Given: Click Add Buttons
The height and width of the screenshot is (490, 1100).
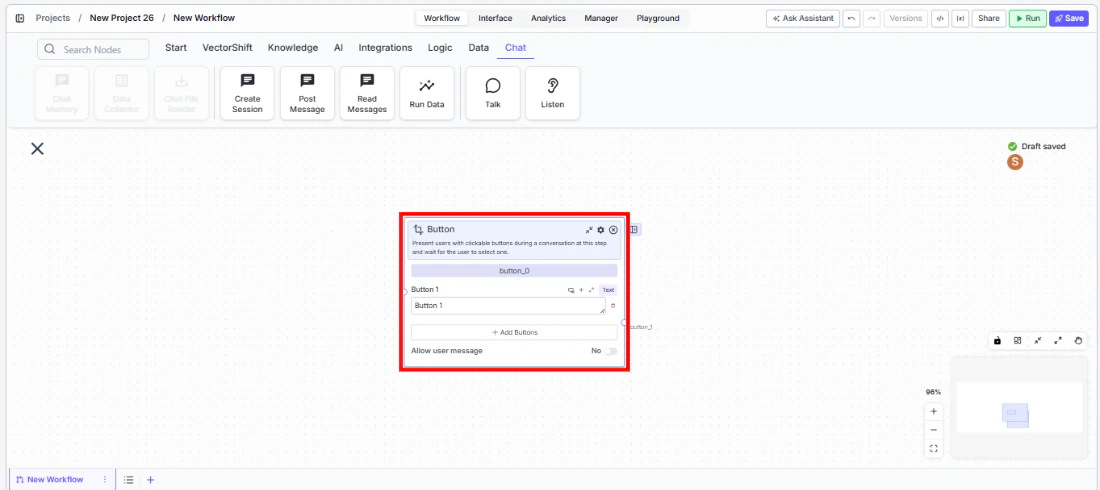Looking at the screenshot, I should click(514, 332).
